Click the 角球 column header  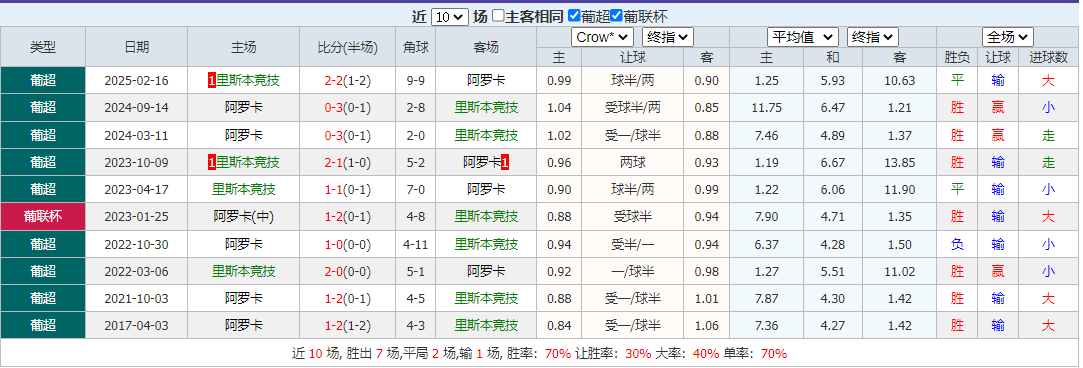(x=416, y=47)
